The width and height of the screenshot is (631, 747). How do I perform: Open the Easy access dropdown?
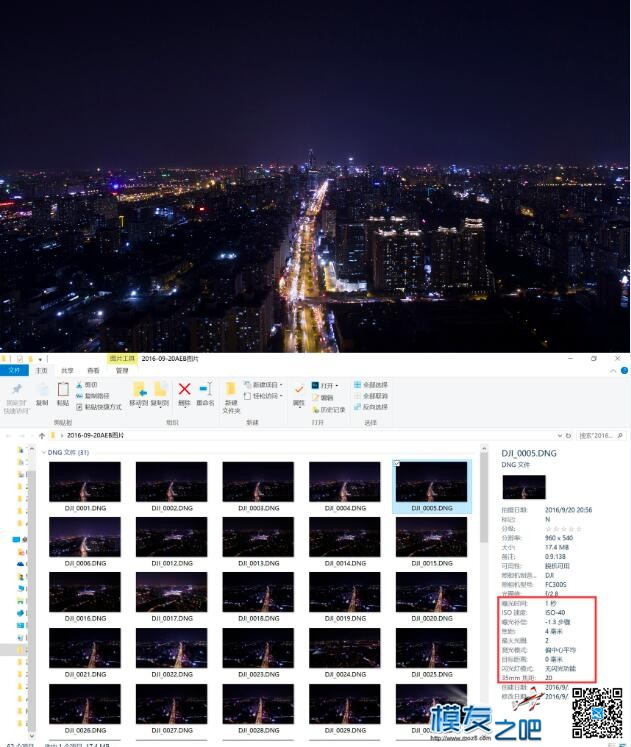(263, 396)
